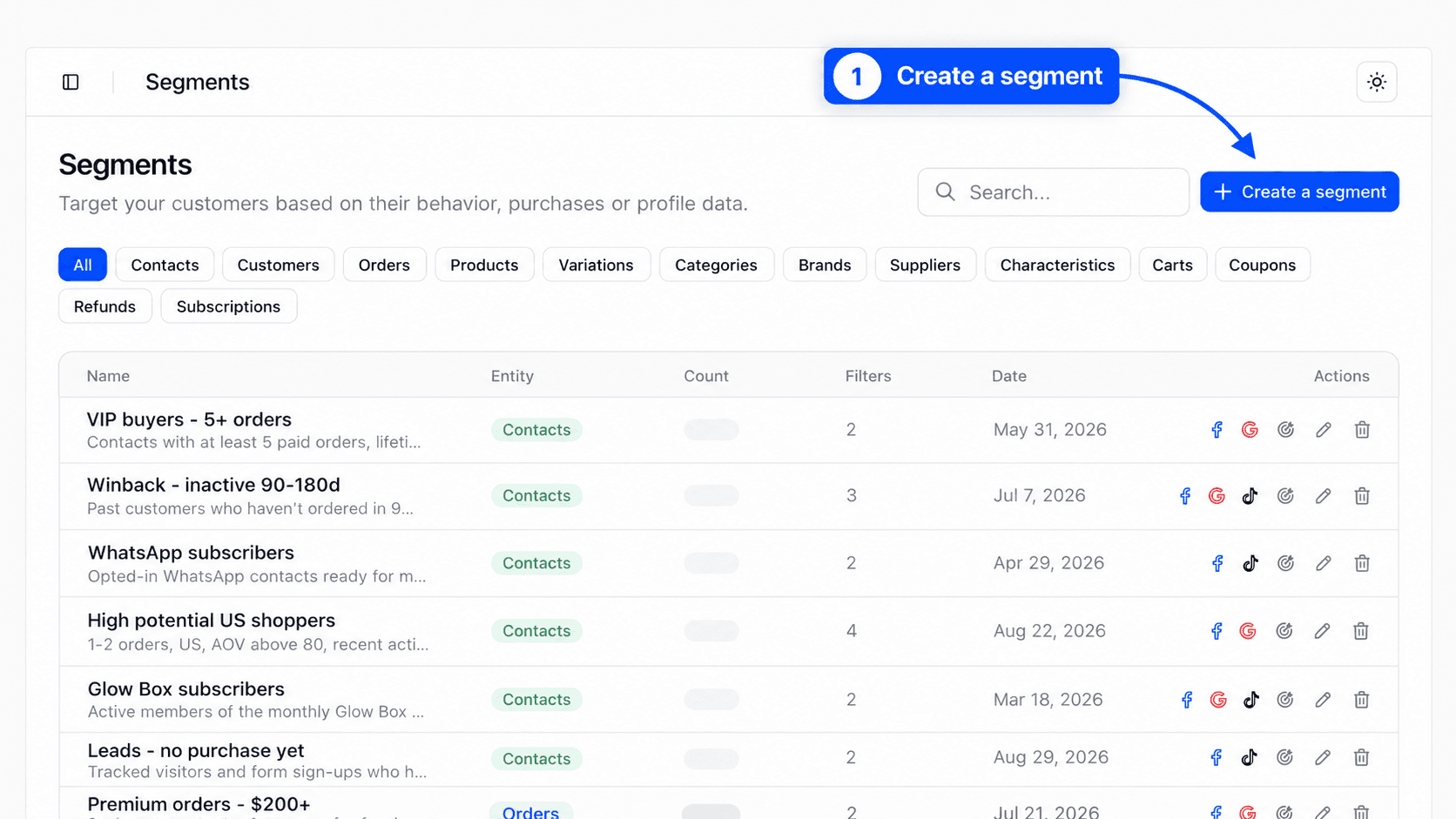
Task: Show the Subscriptions filter tab
Action: pyautogui.click(x=228, y=306)
